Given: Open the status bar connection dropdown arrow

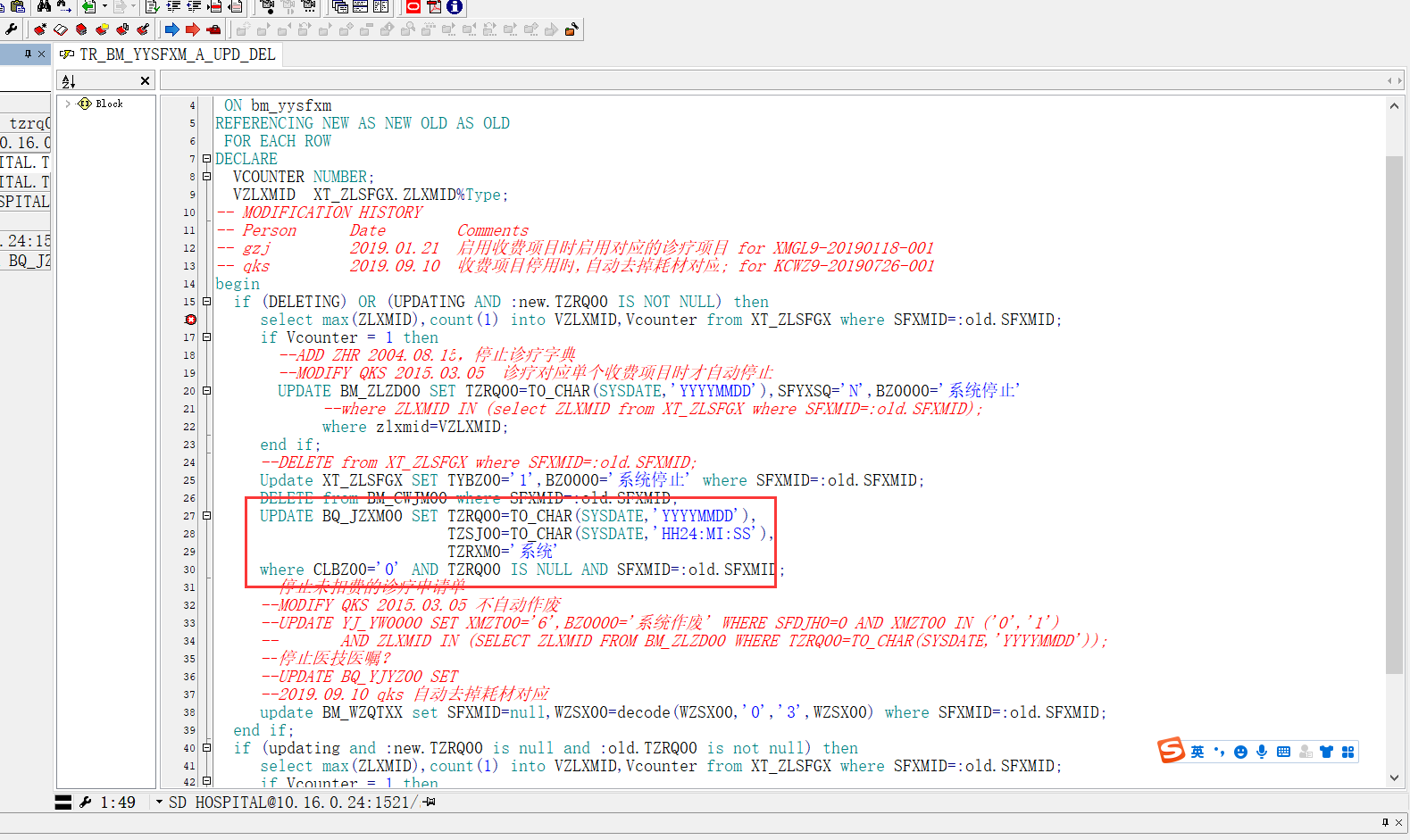Looking at the screenshot, I should tap(159, 802).
